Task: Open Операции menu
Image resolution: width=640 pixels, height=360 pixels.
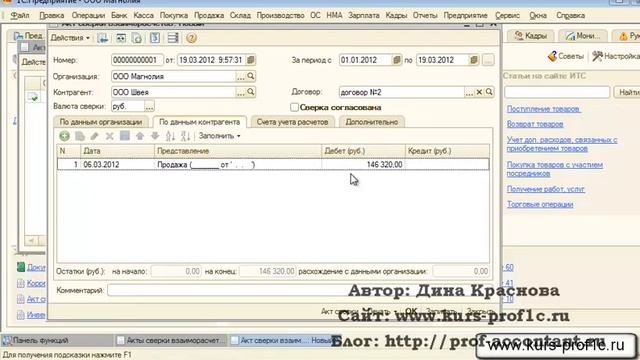Action: [88, 16]
